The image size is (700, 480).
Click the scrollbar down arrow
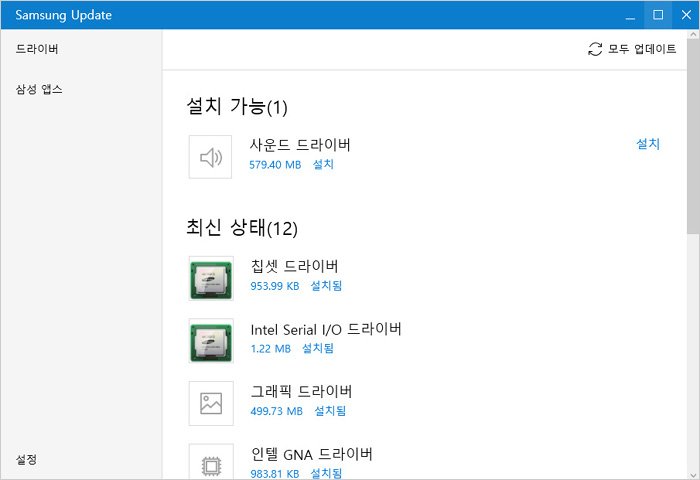click(x=693, y=475)
